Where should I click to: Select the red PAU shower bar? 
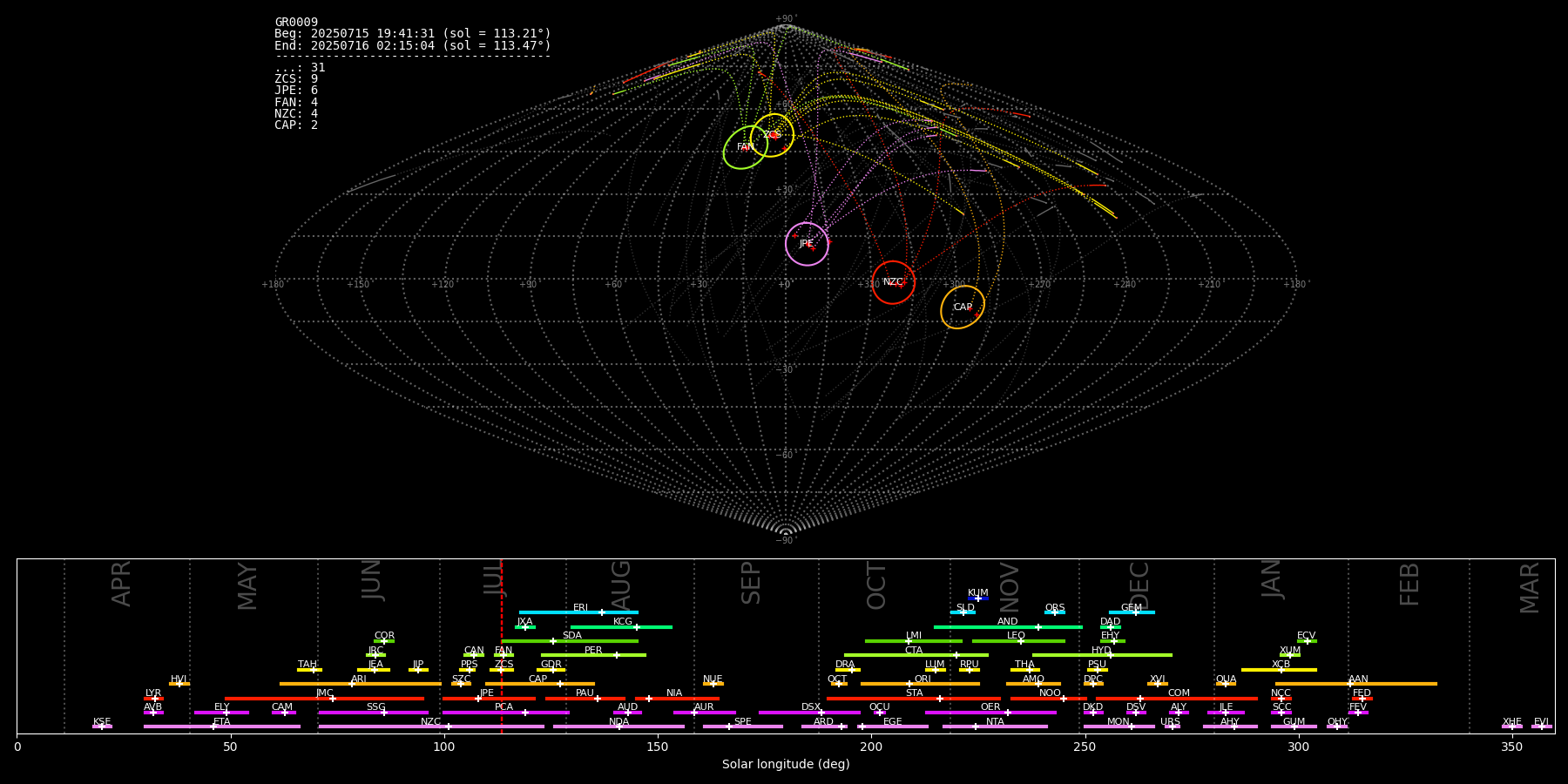[x=585, y=698]
